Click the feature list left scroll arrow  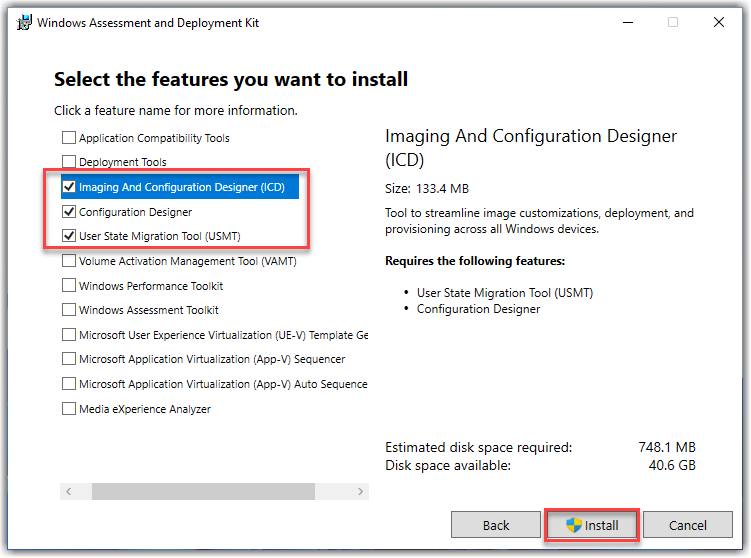[x=68, y=491]
